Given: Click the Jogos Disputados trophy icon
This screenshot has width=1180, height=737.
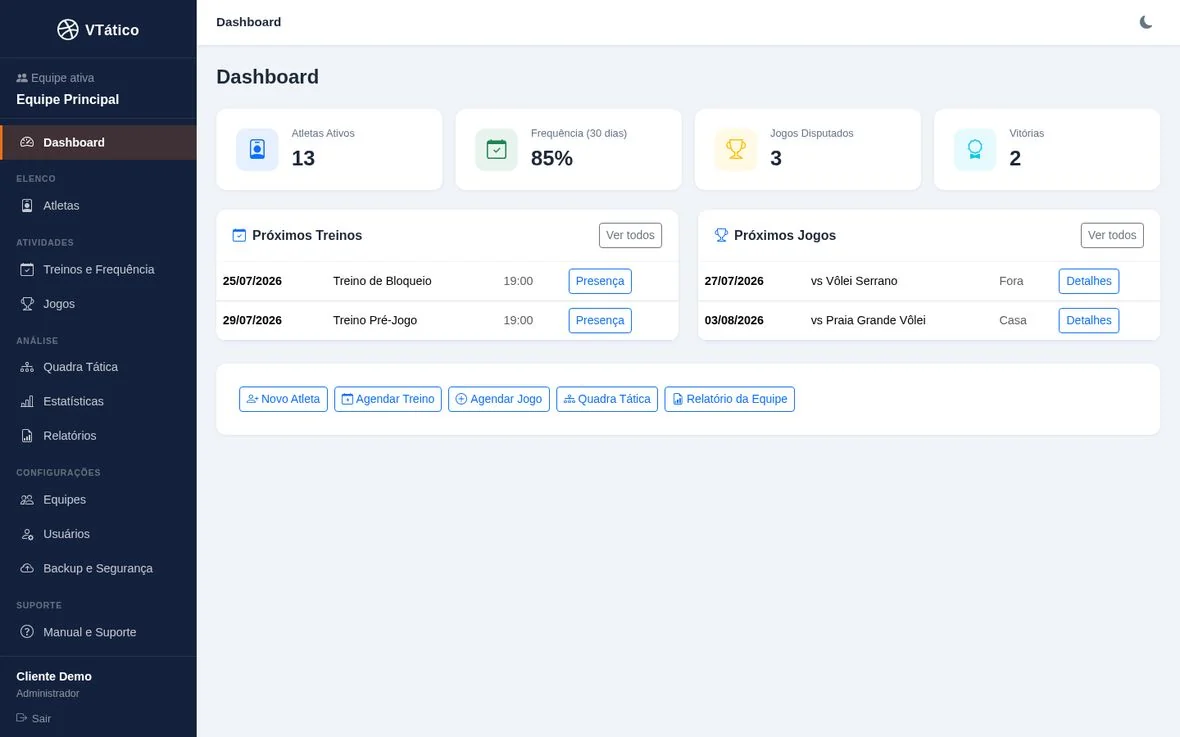Looking at the screenshot, I should coord(736,149).
